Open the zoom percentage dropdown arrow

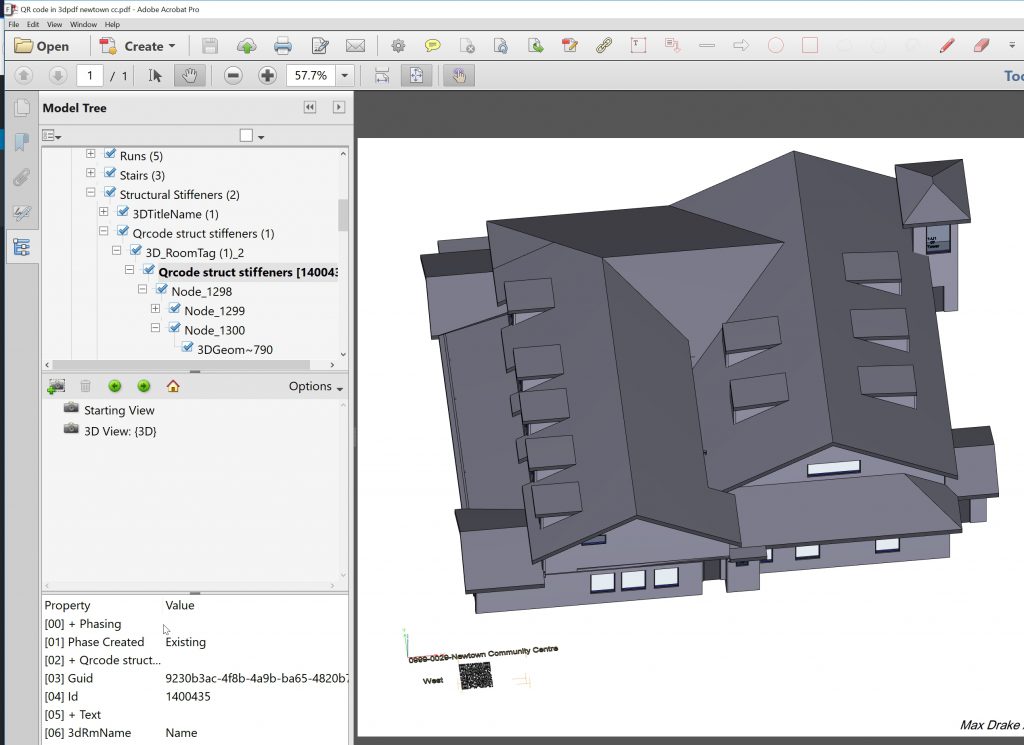345,76
